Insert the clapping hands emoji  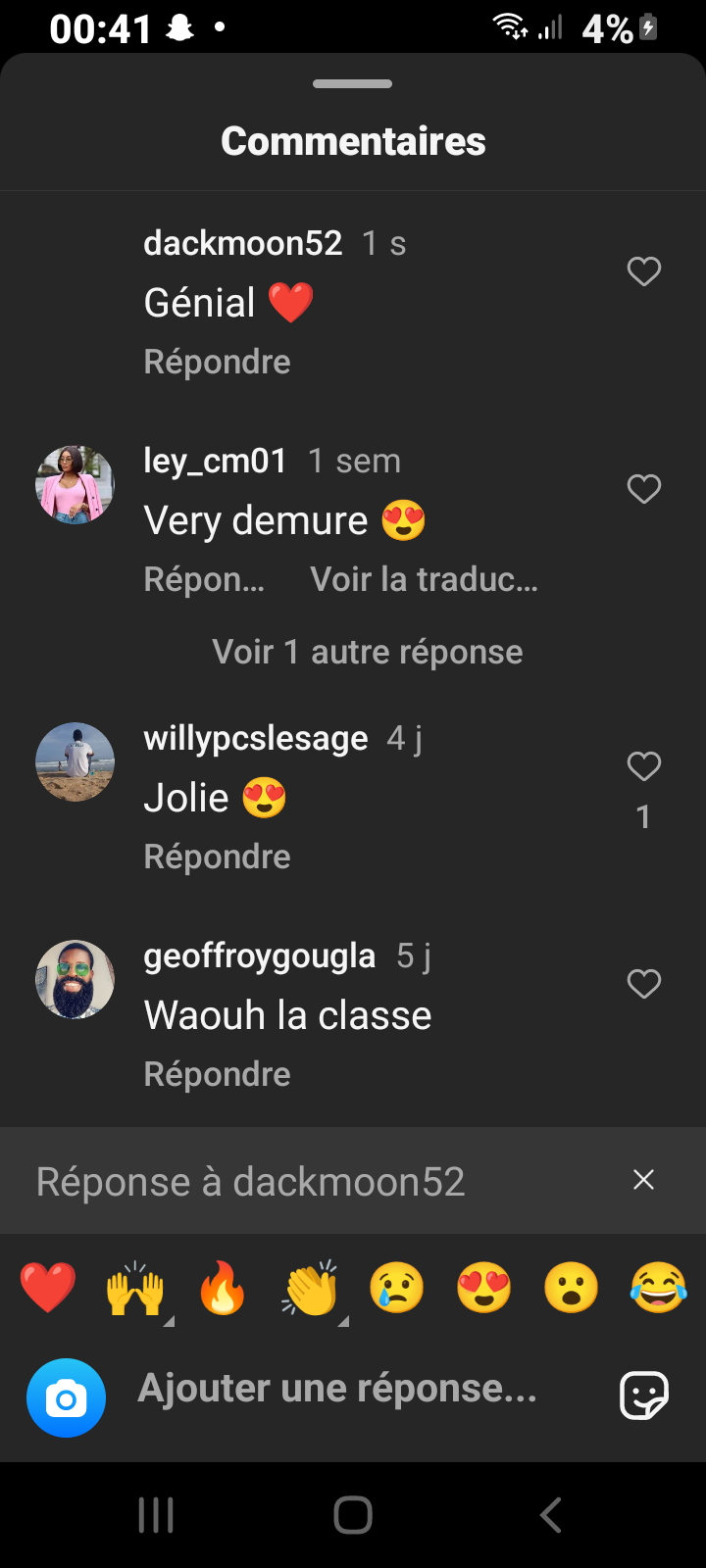pos(310,1288)
